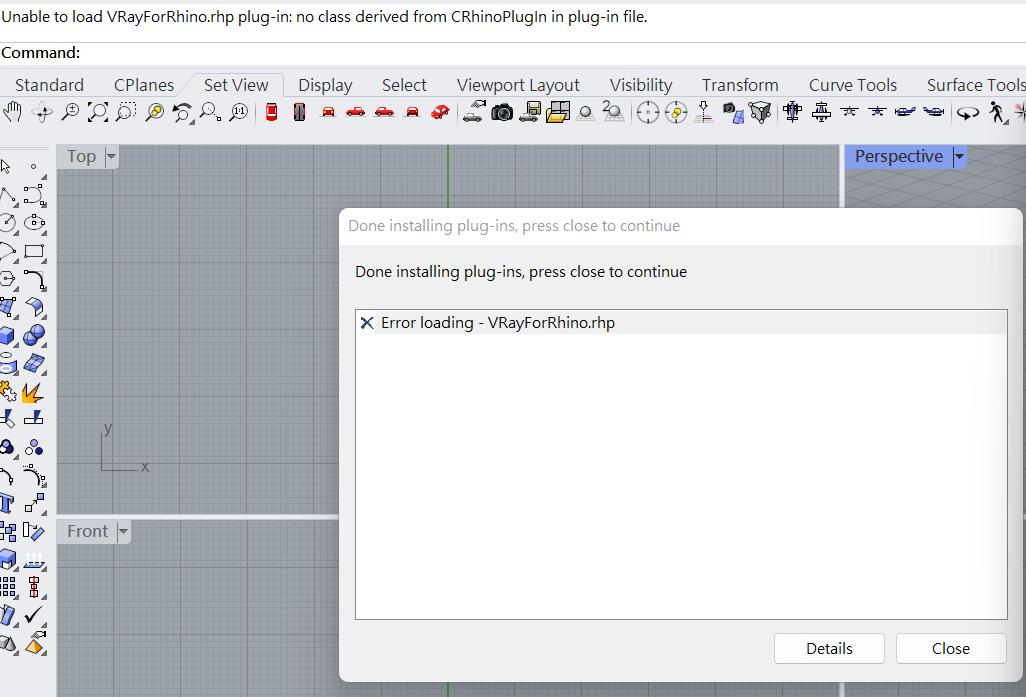
Task: Open the Perspective viewport dropdown arrow
Action: (959, 156)
